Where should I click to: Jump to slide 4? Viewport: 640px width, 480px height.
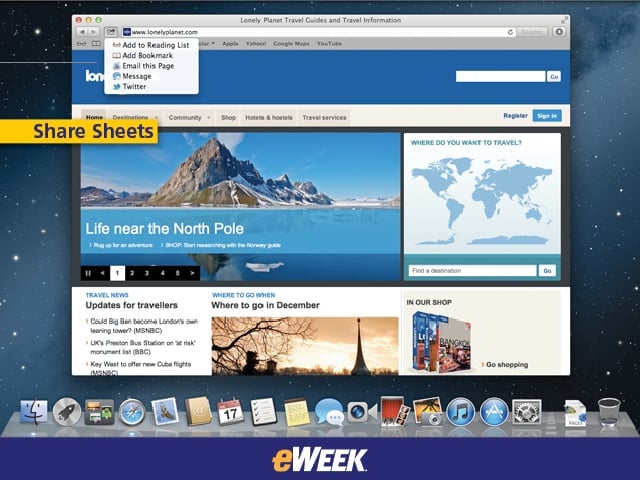point(162,273)
